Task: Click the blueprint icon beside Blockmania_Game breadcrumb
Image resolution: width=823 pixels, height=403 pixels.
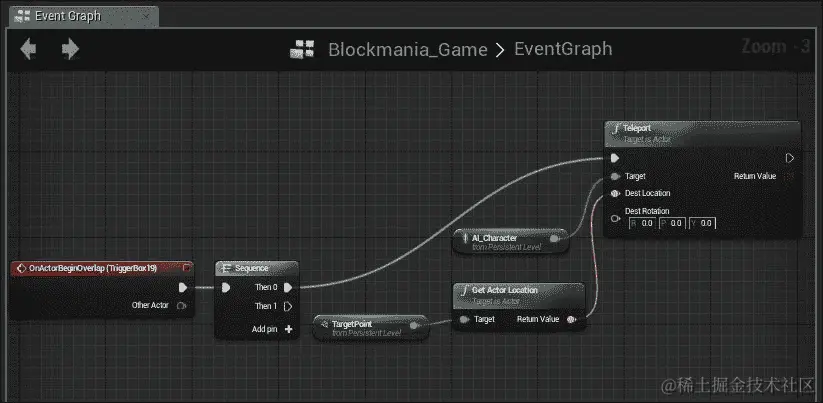Action: pos(302,49)
